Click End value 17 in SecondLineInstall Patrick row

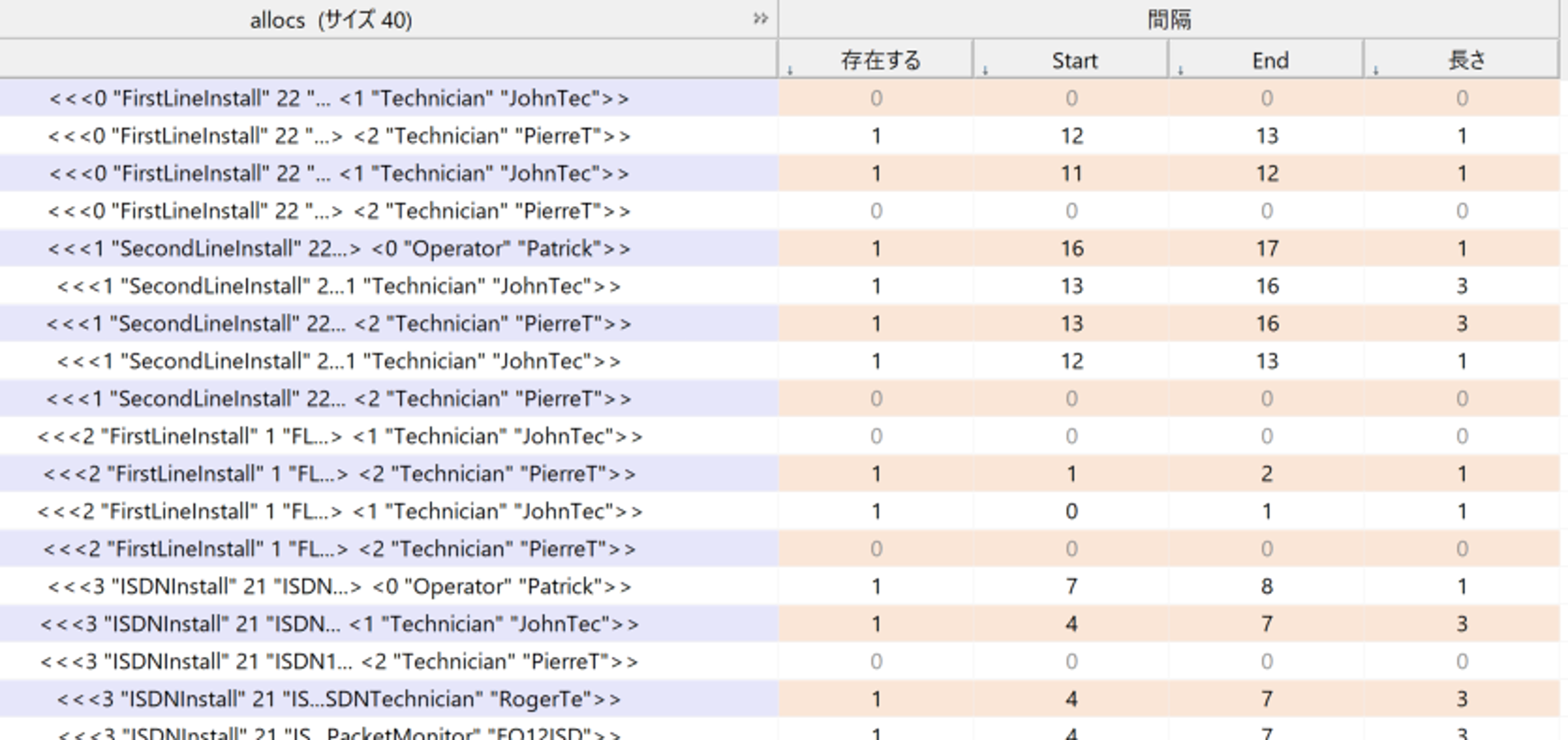pos(1266,248)
